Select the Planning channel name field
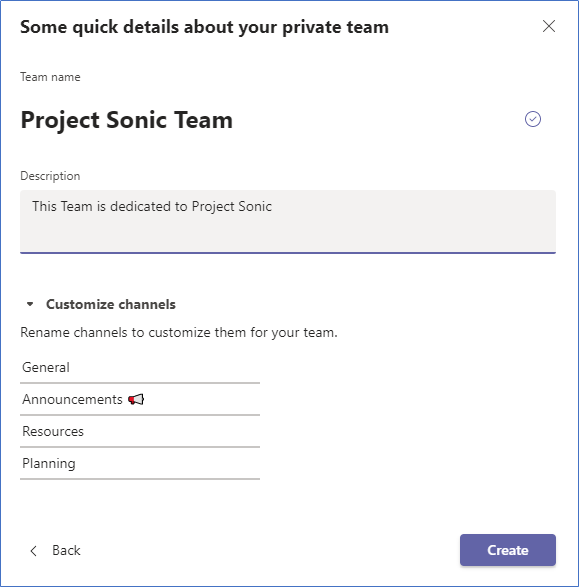Viewport: 579px width, 587px height. 140,463
